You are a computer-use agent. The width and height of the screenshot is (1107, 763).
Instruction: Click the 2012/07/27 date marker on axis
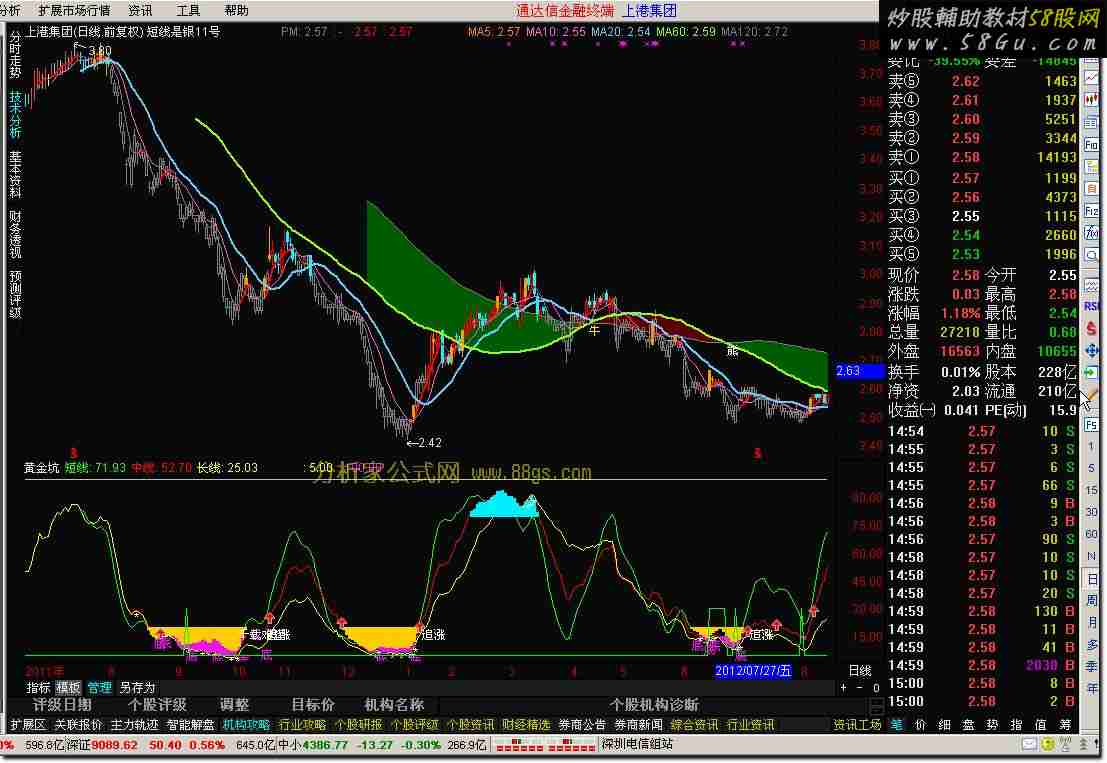(753, 671)
